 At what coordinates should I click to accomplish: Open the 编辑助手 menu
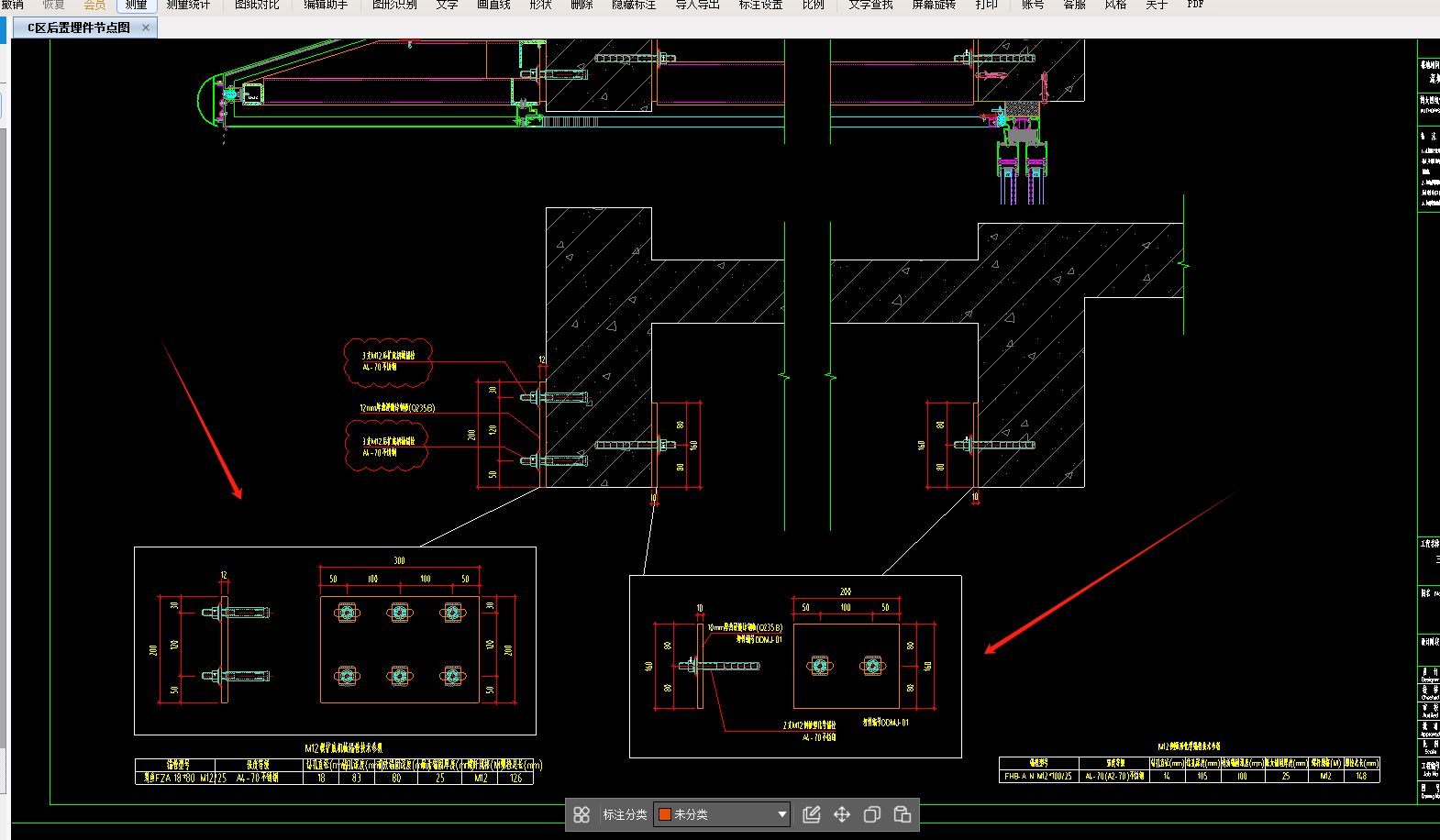pos(327,5)
